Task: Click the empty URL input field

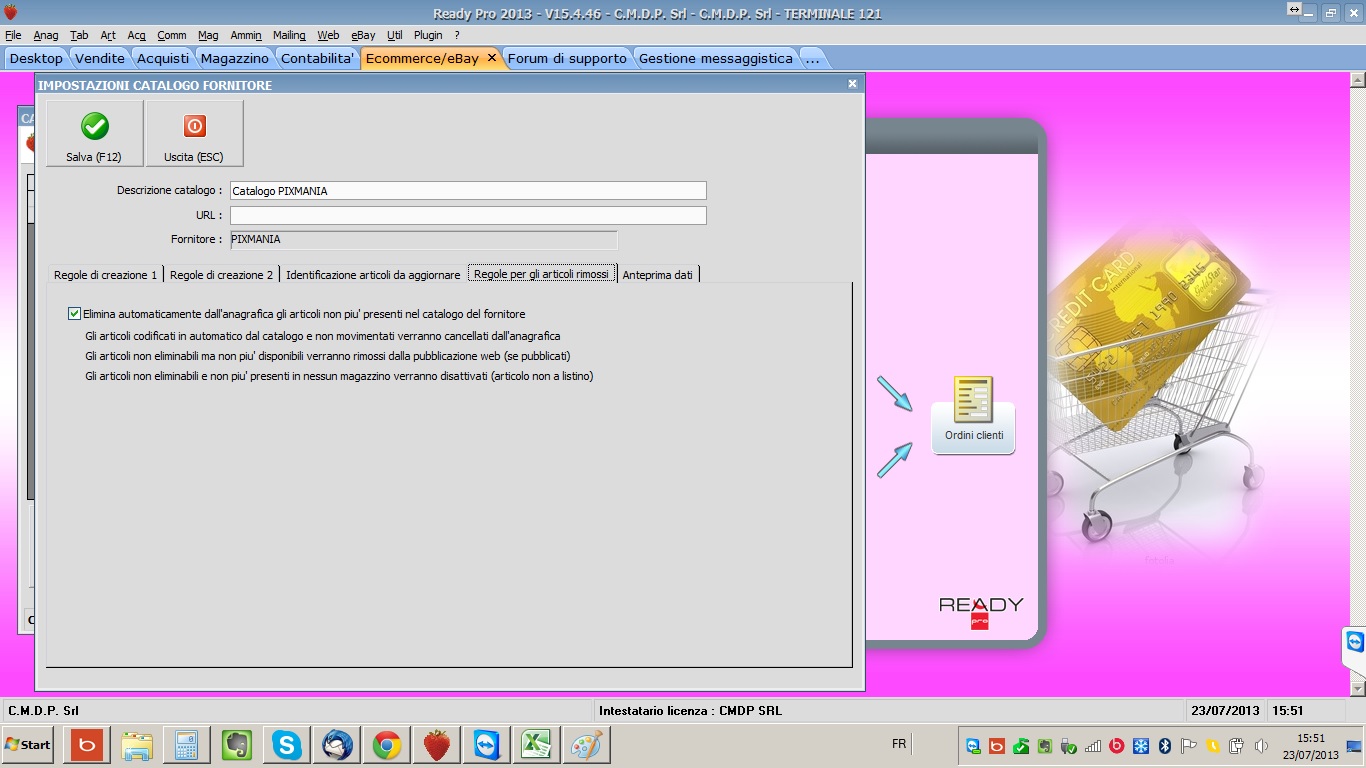Action: click(x=468, y=215)
